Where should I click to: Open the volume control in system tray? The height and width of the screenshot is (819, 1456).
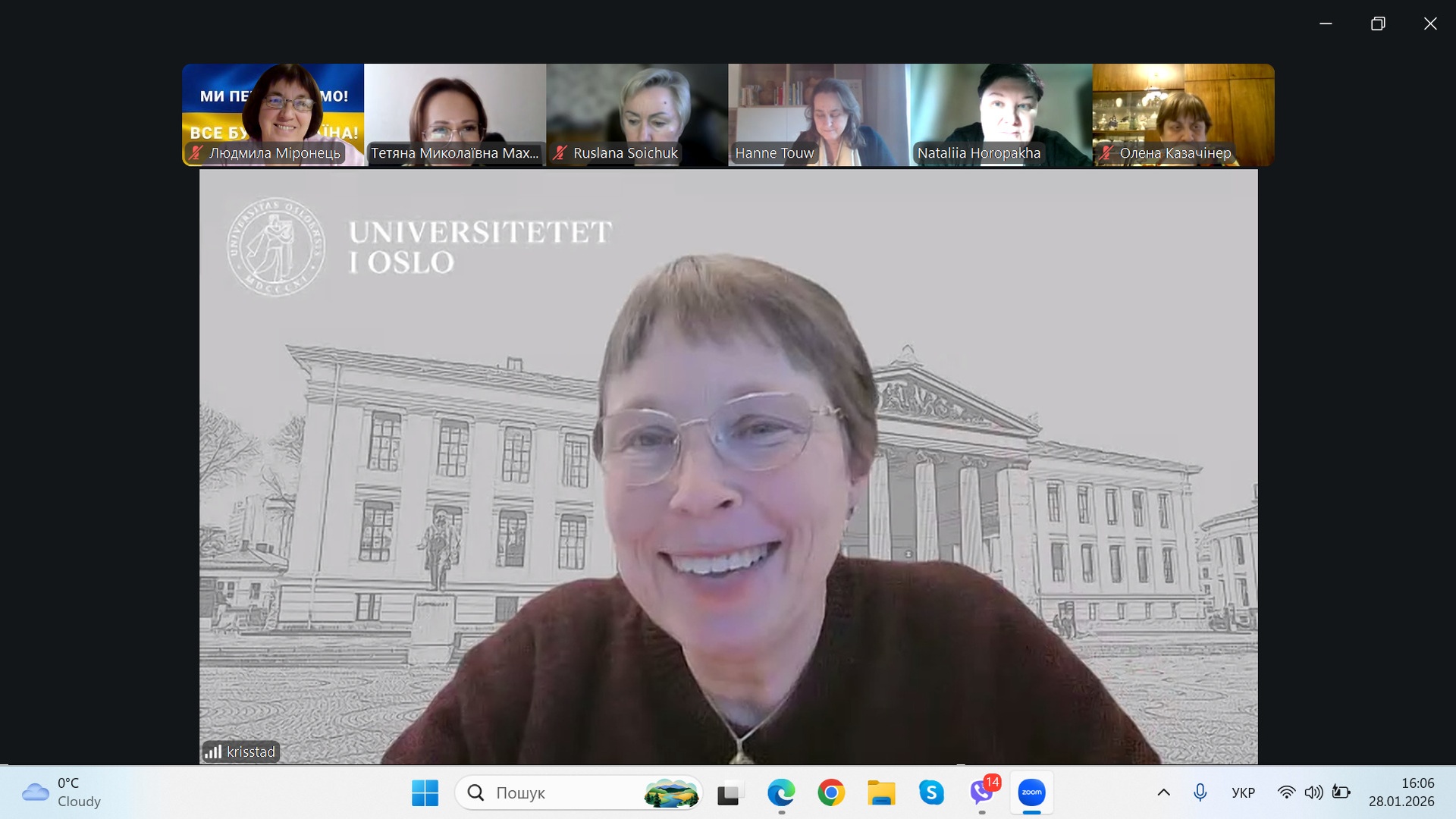coord(1313,792)
